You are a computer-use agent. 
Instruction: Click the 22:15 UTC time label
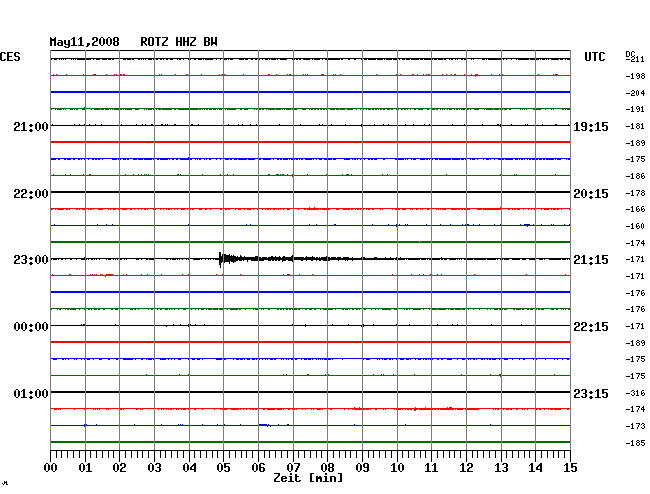(x=591, y=327)
